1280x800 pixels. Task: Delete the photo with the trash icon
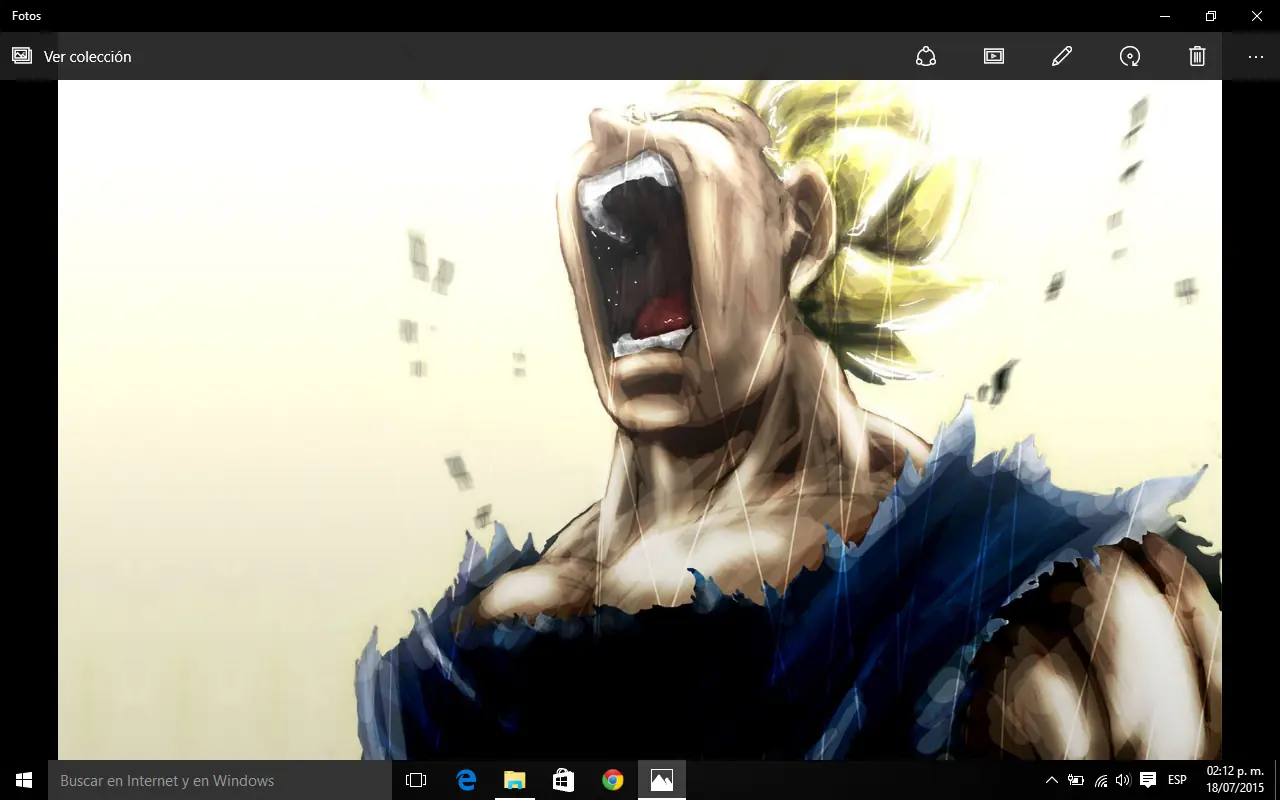[1197, 56]
